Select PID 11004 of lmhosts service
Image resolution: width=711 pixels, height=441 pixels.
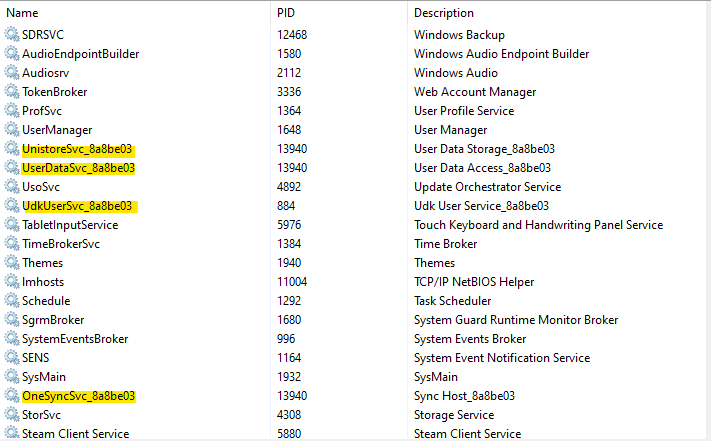tap(292, 281)
